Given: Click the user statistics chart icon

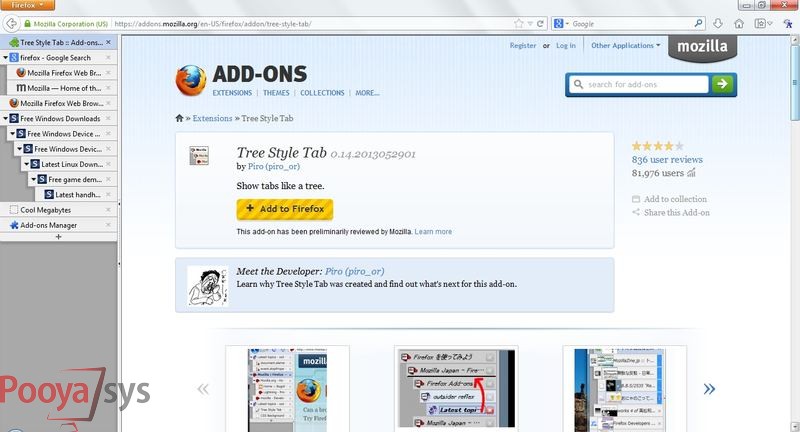Looking at the screenshot, I should [691, 173].
